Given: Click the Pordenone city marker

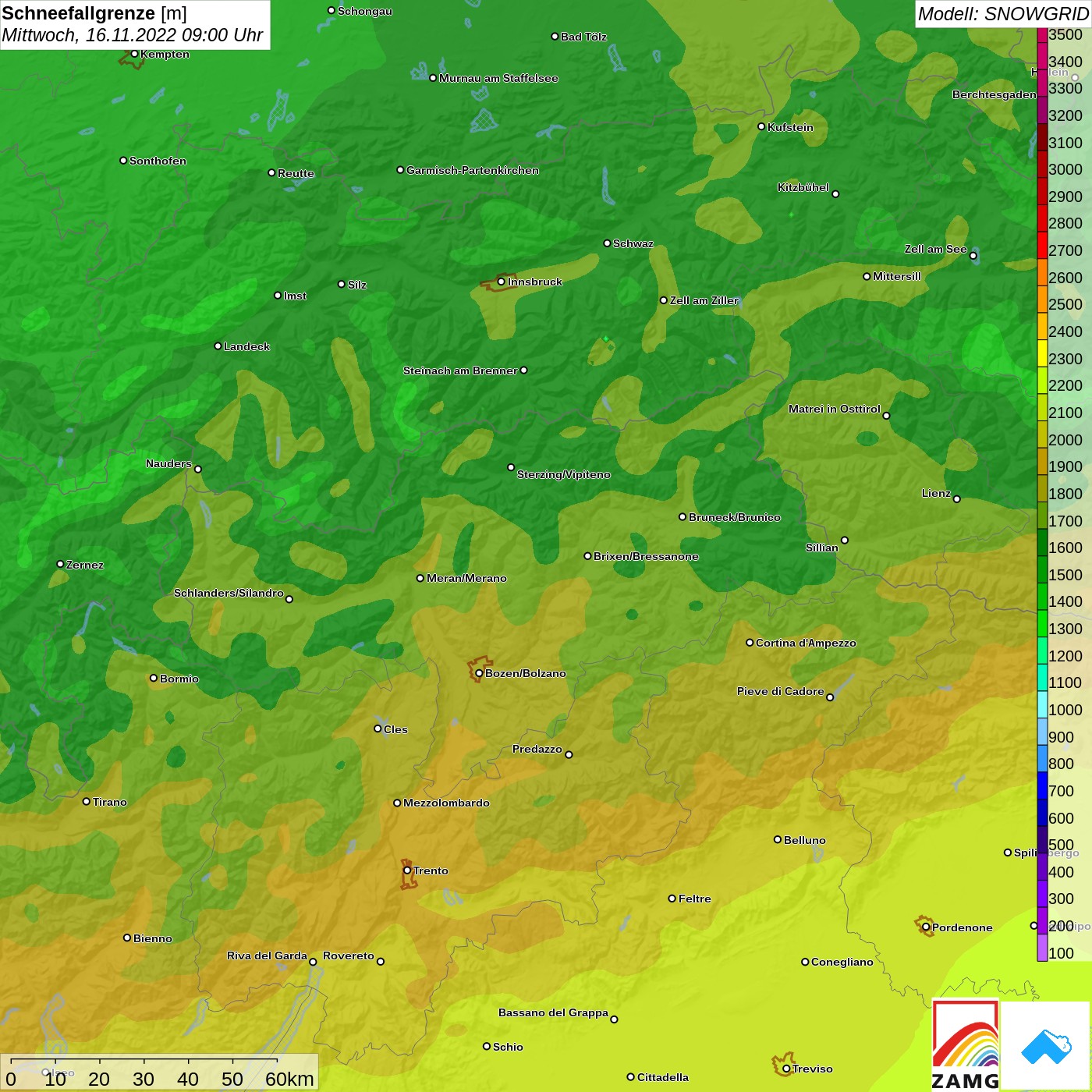Looking at the screenshot, I should click(926, 927).
